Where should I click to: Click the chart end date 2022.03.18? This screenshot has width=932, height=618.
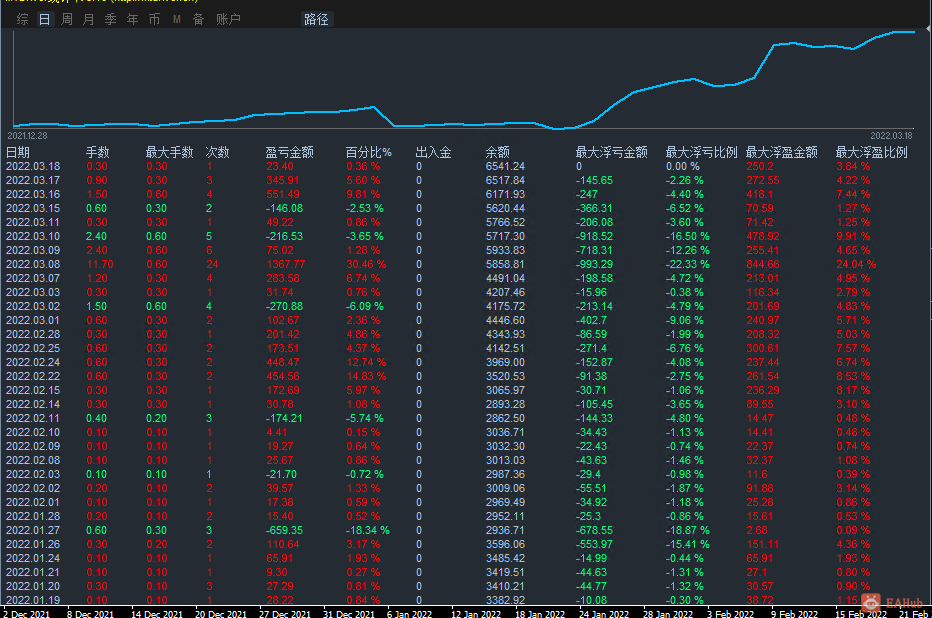click(891, 136)
